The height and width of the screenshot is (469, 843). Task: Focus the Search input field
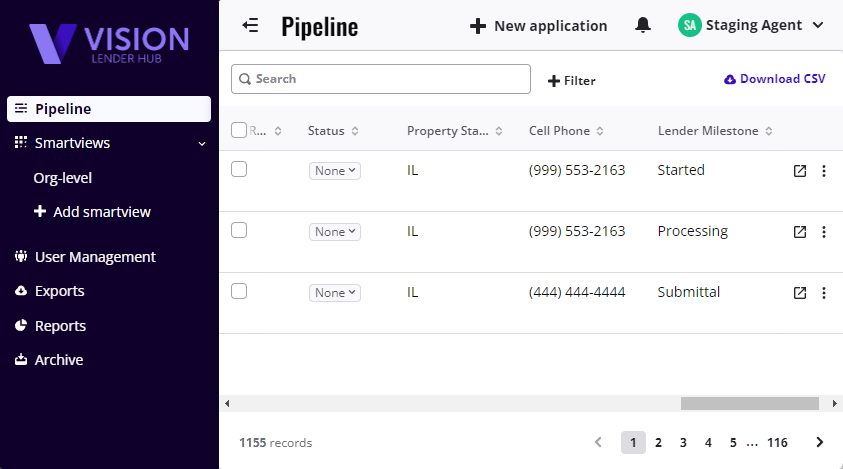(x=385, y=79)
